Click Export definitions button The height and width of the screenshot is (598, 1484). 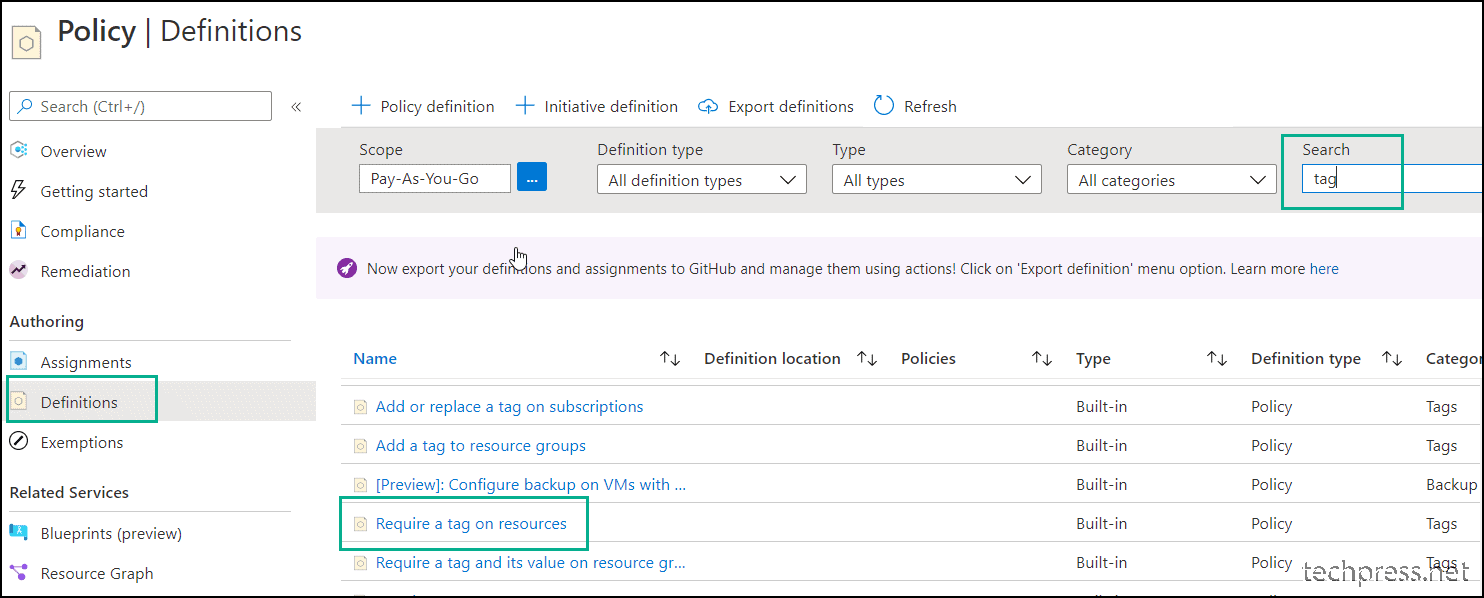click(x=776, y=106)
